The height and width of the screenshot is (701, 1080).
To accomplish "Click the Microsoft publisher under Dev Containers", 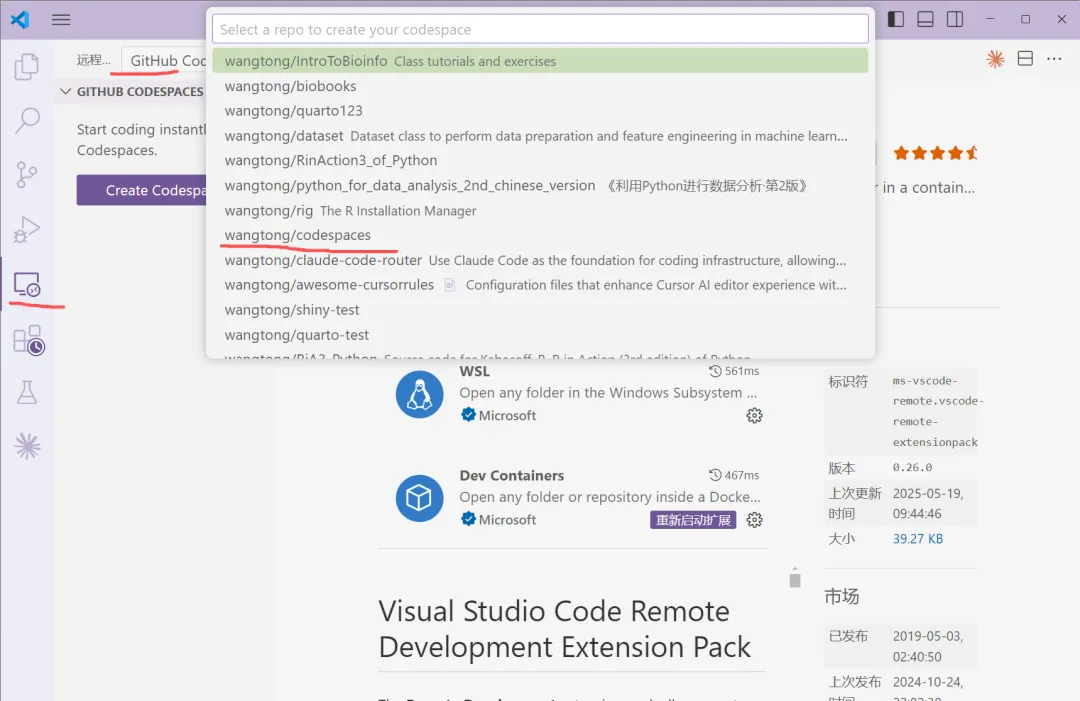I will (507, 520).
